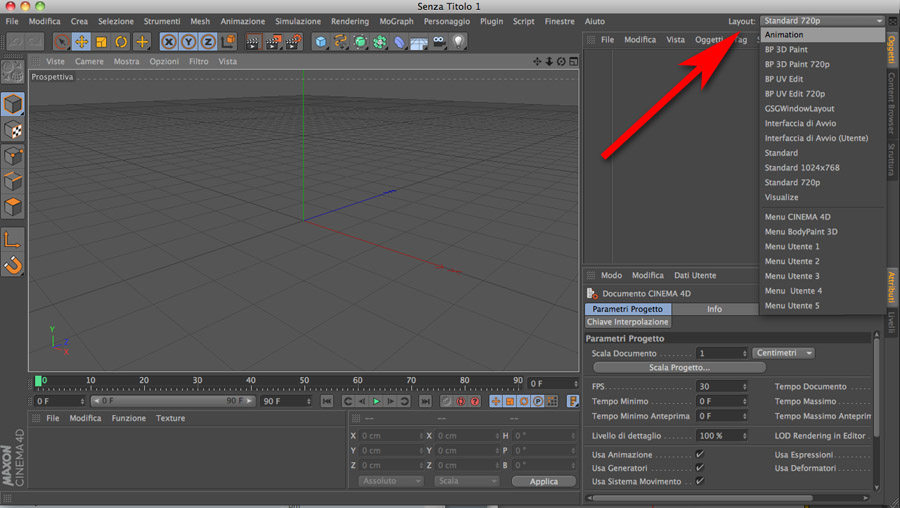Choose BP UV Edit layout
This screenshot has height=508, width=900.
tap(783, 79)
